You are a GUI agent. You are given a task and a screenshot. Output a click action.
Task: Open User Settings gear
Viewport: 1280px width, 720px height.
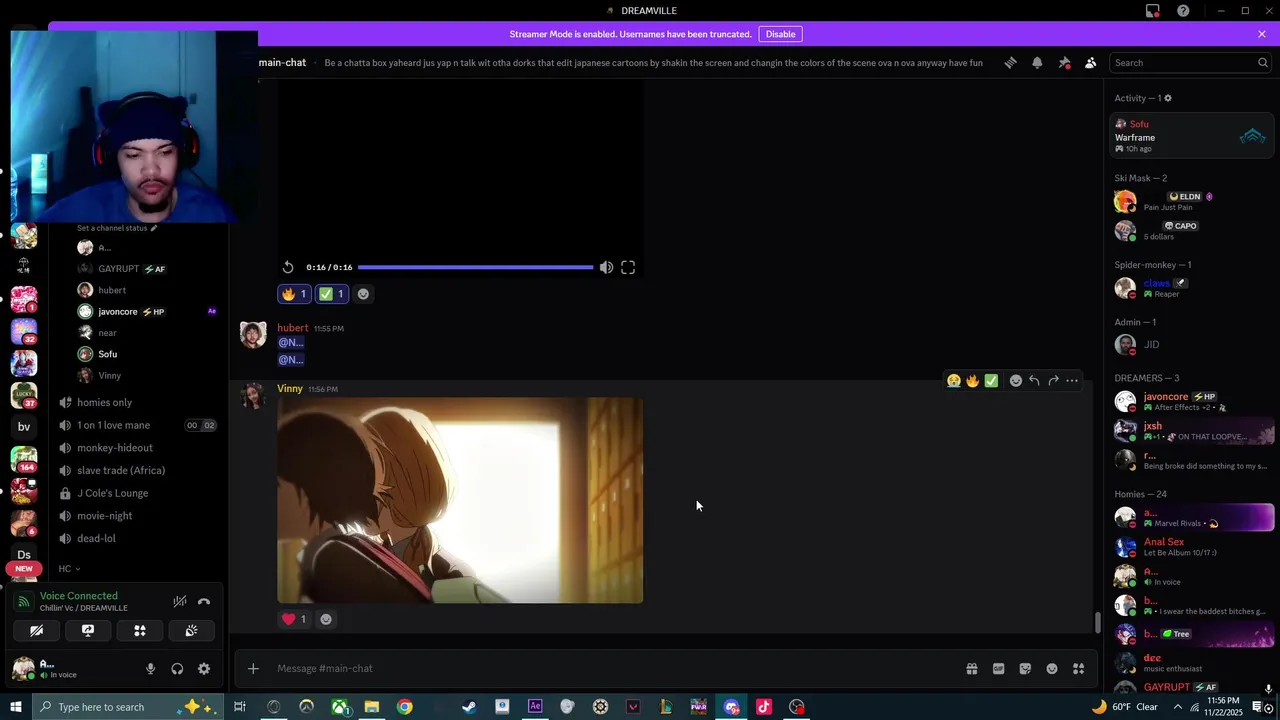point(204,669)
